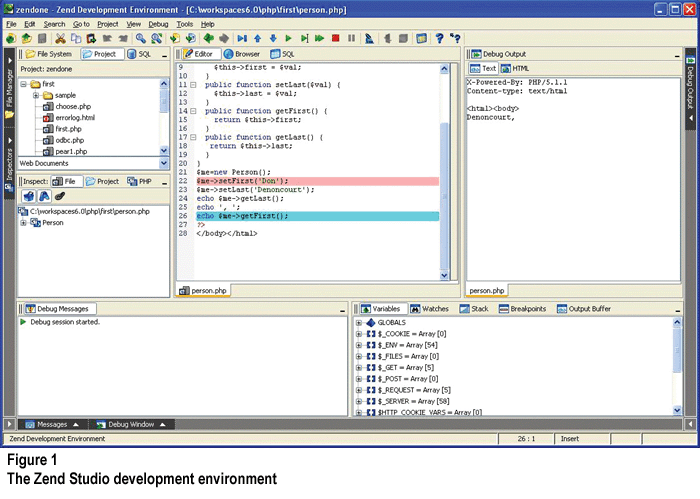Open the Watches tab
Image resolution: width=700 pixels, height=499 pixels.
429,309
